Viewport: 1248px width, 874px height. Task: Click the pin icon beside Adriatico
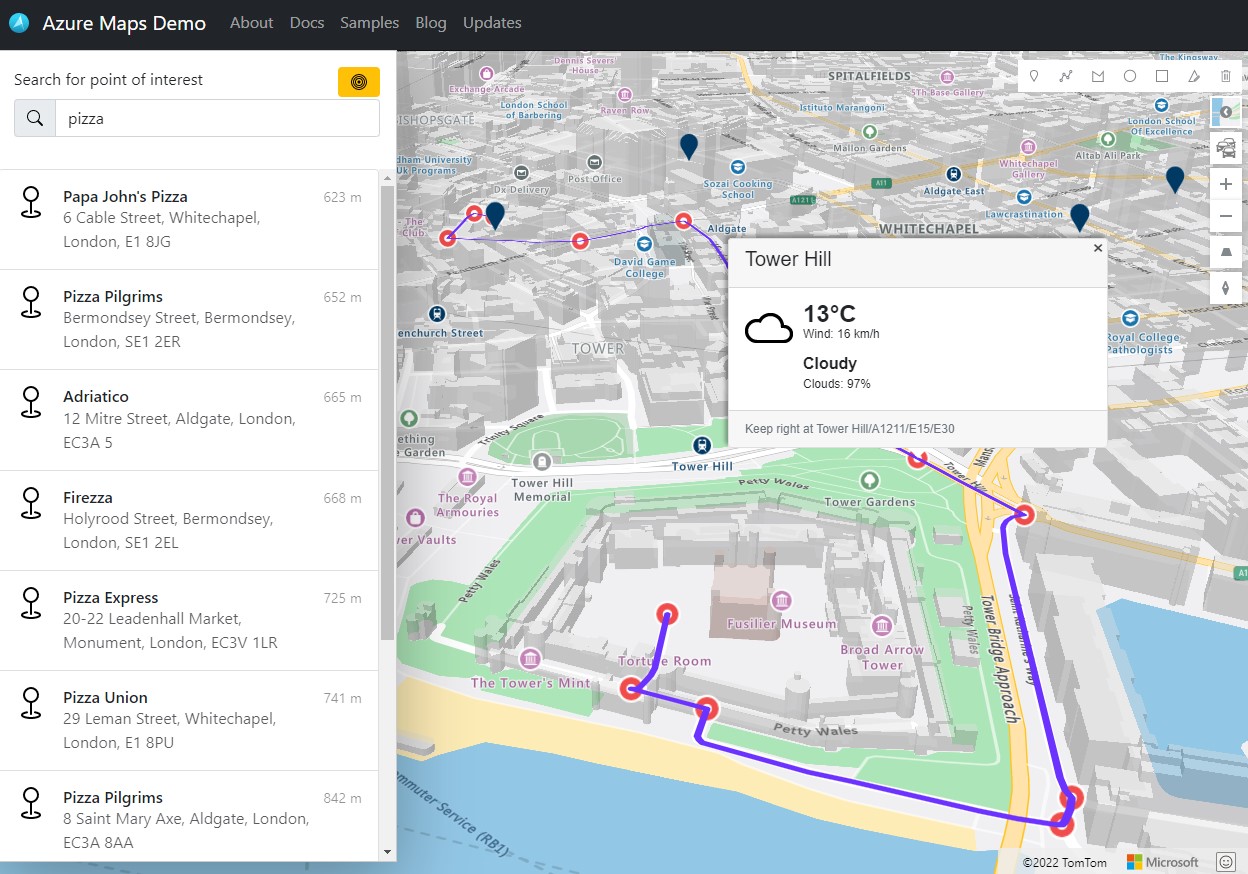[x=32, y=402]
